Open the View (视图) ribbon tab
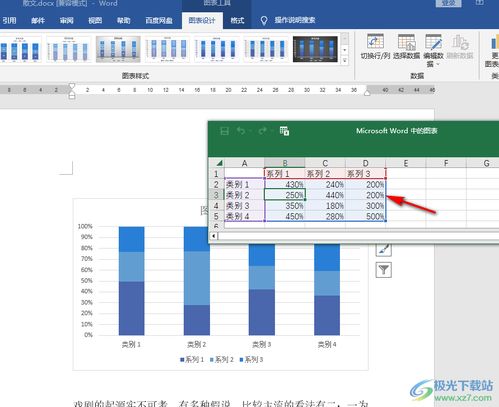 (x=95, y=21)
